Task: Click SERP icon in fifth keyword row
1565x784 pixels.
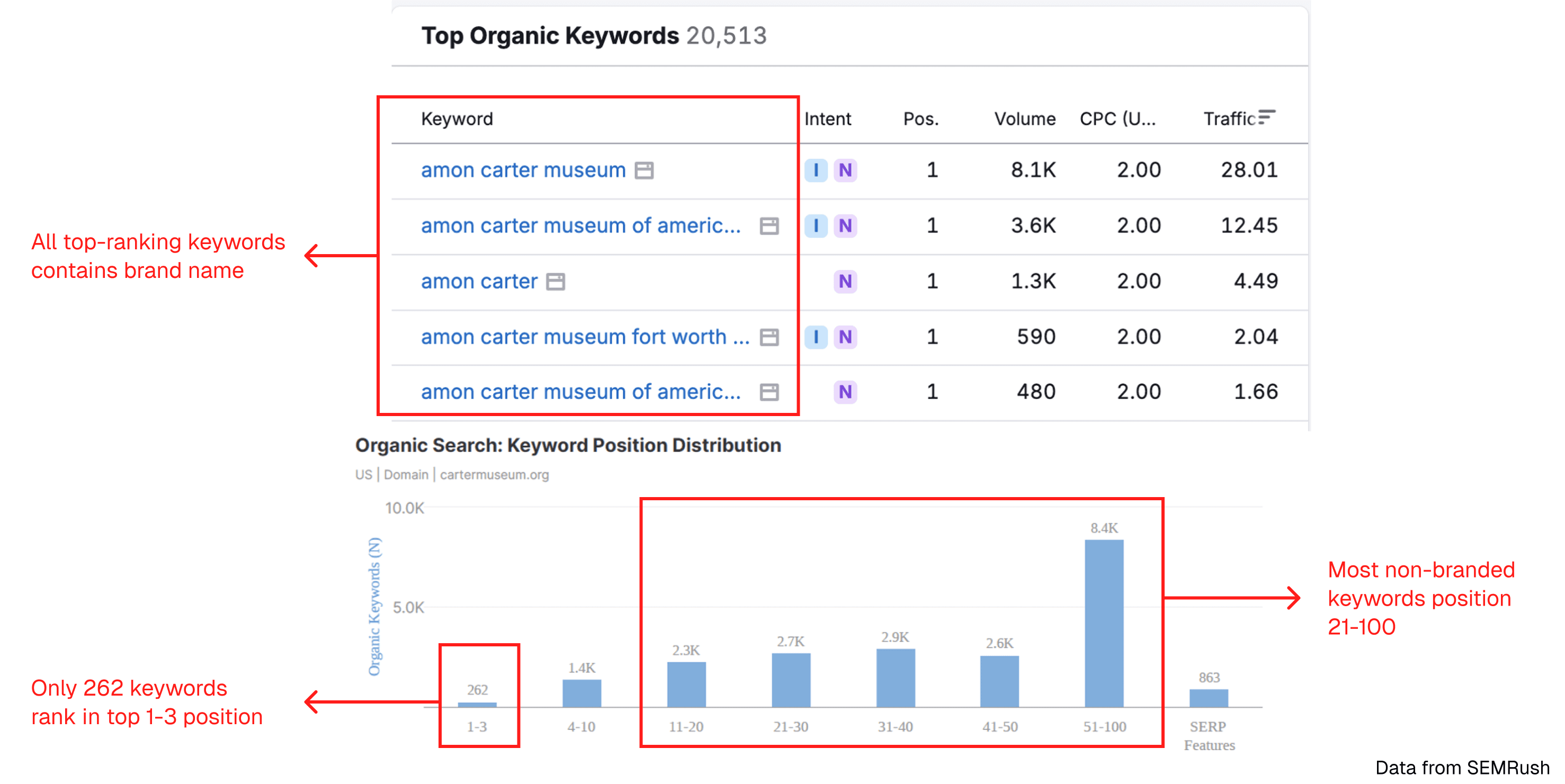Action: [769, 392]
